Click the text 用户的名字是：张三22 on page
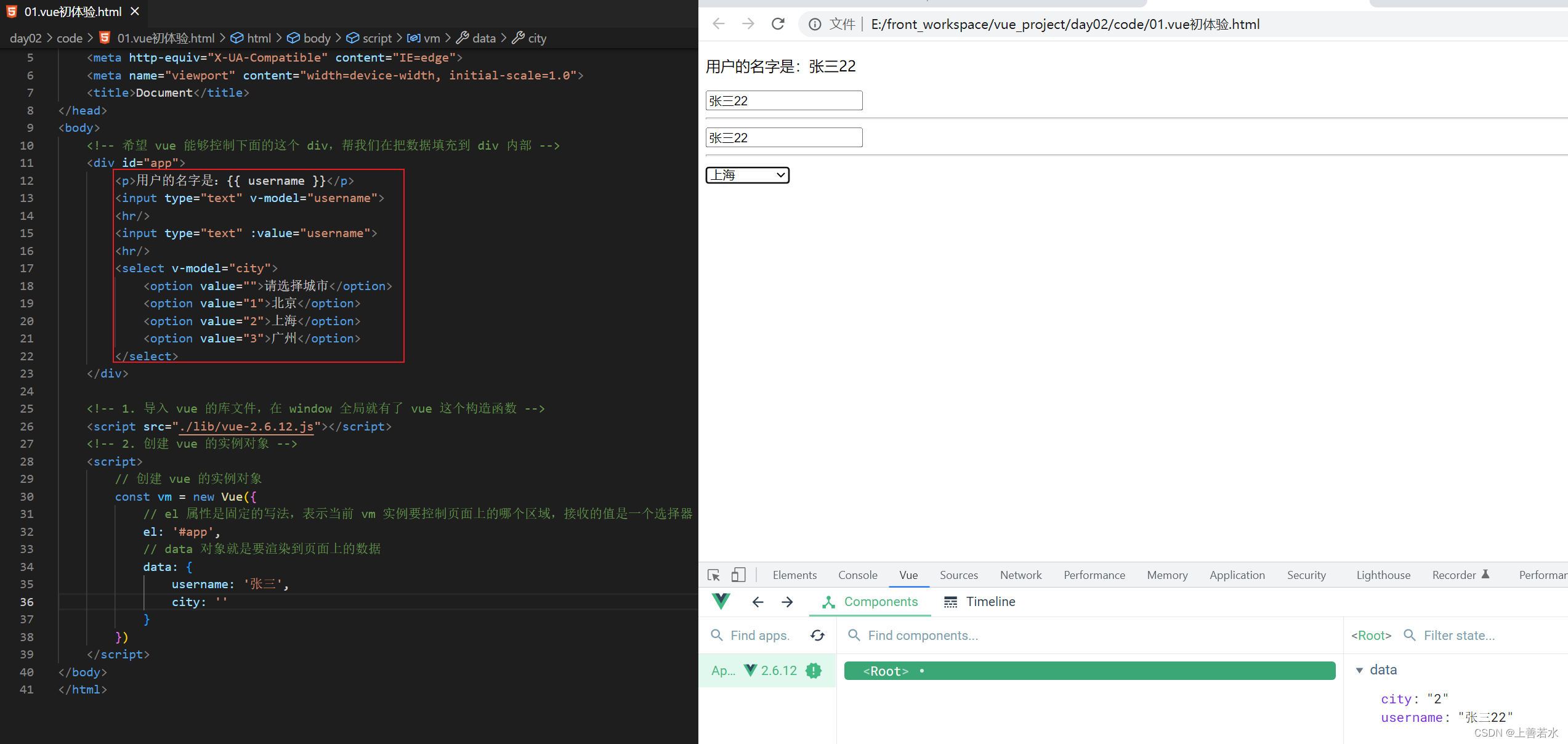1568x744 pixels. tap(780, 66)
